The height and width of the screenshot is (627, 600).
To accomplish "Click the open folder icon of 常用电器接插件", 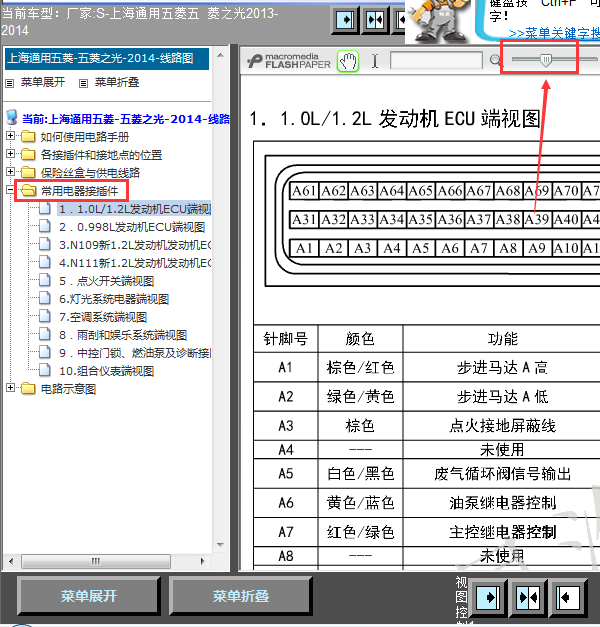I will point(28,190).
